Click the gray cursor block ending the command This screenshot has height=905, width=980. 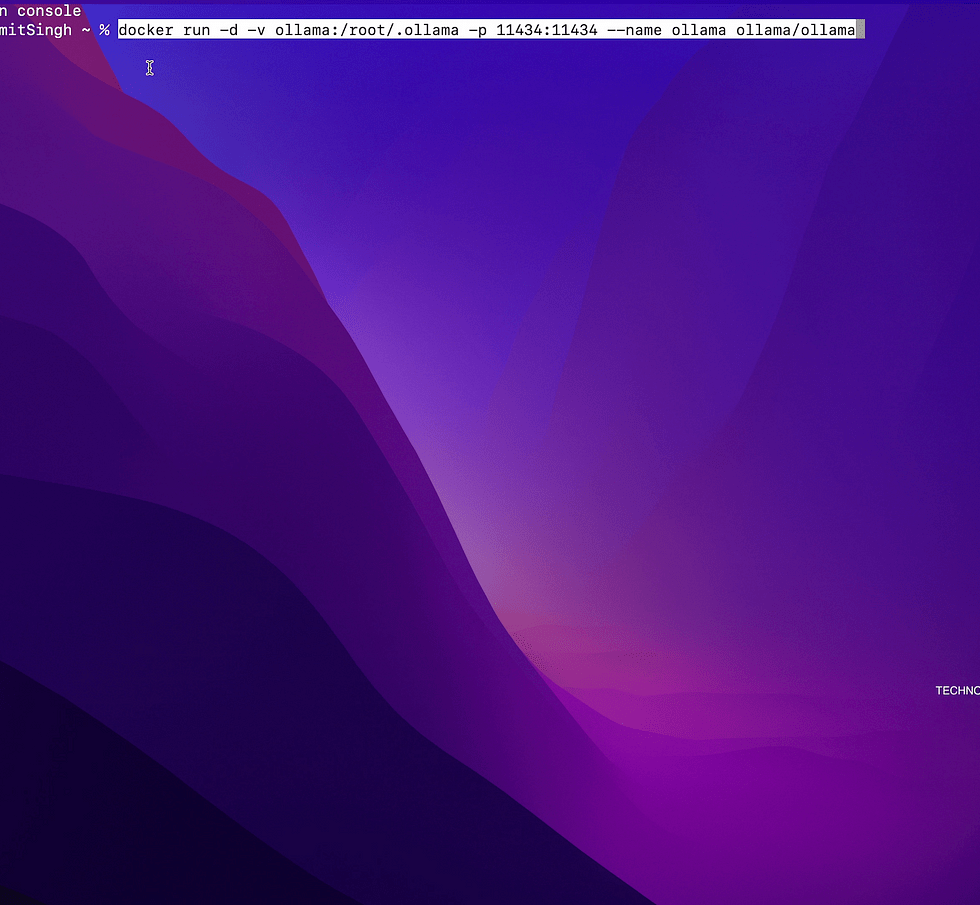click(860, 30)
